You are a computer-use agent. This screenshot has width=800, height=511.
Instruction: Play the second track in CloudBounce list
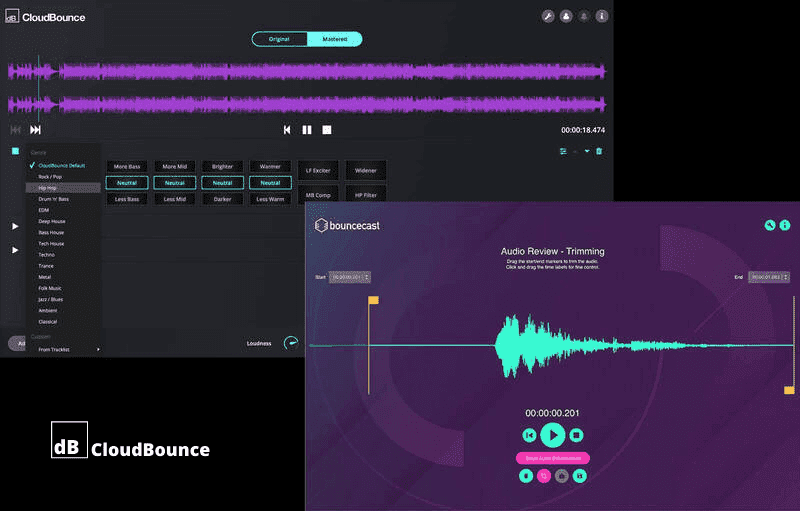point(15,226)
